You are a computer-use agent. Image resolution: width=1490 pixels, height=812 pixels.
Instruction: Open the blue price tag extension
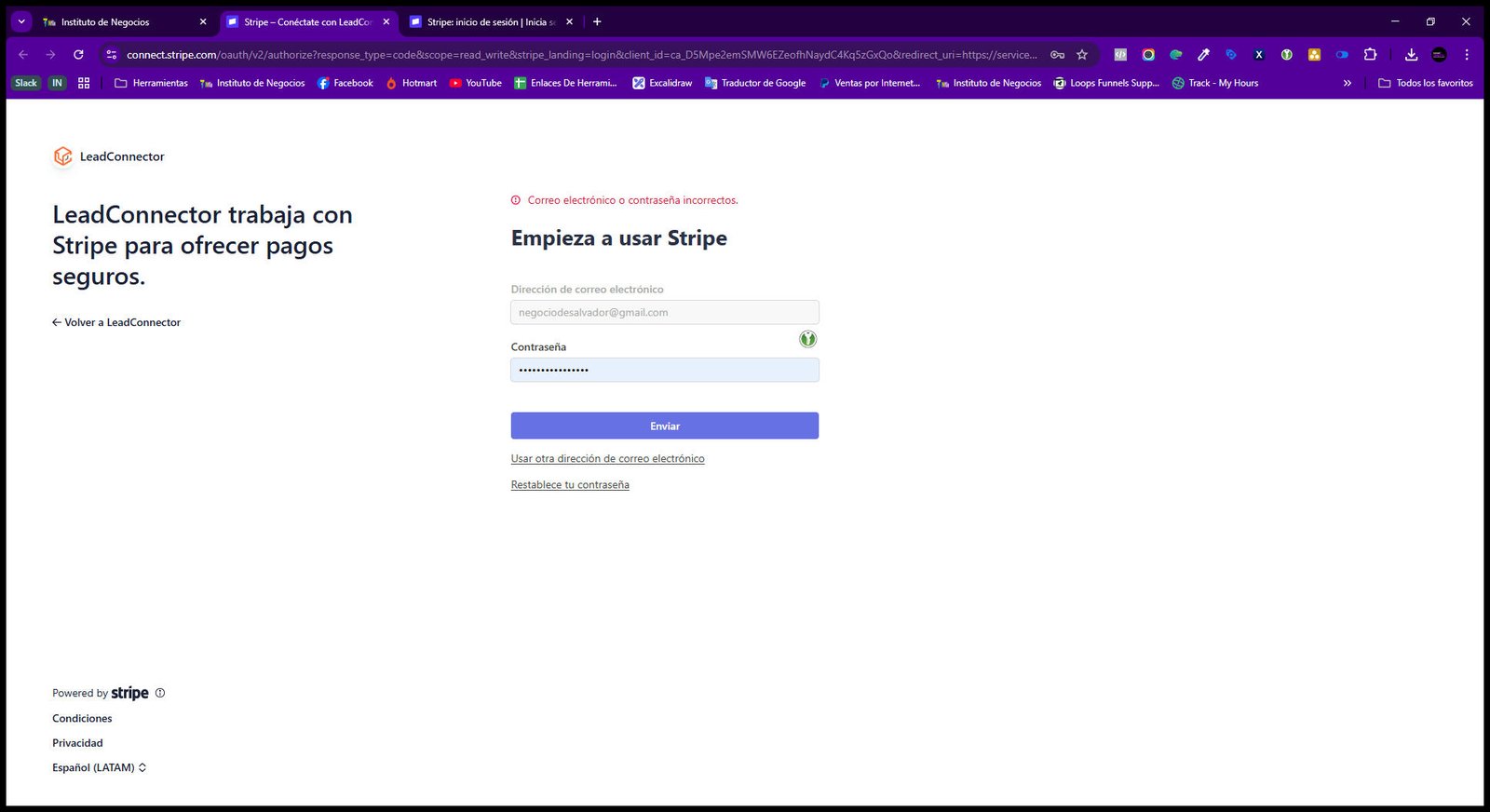pos(1231,55)
